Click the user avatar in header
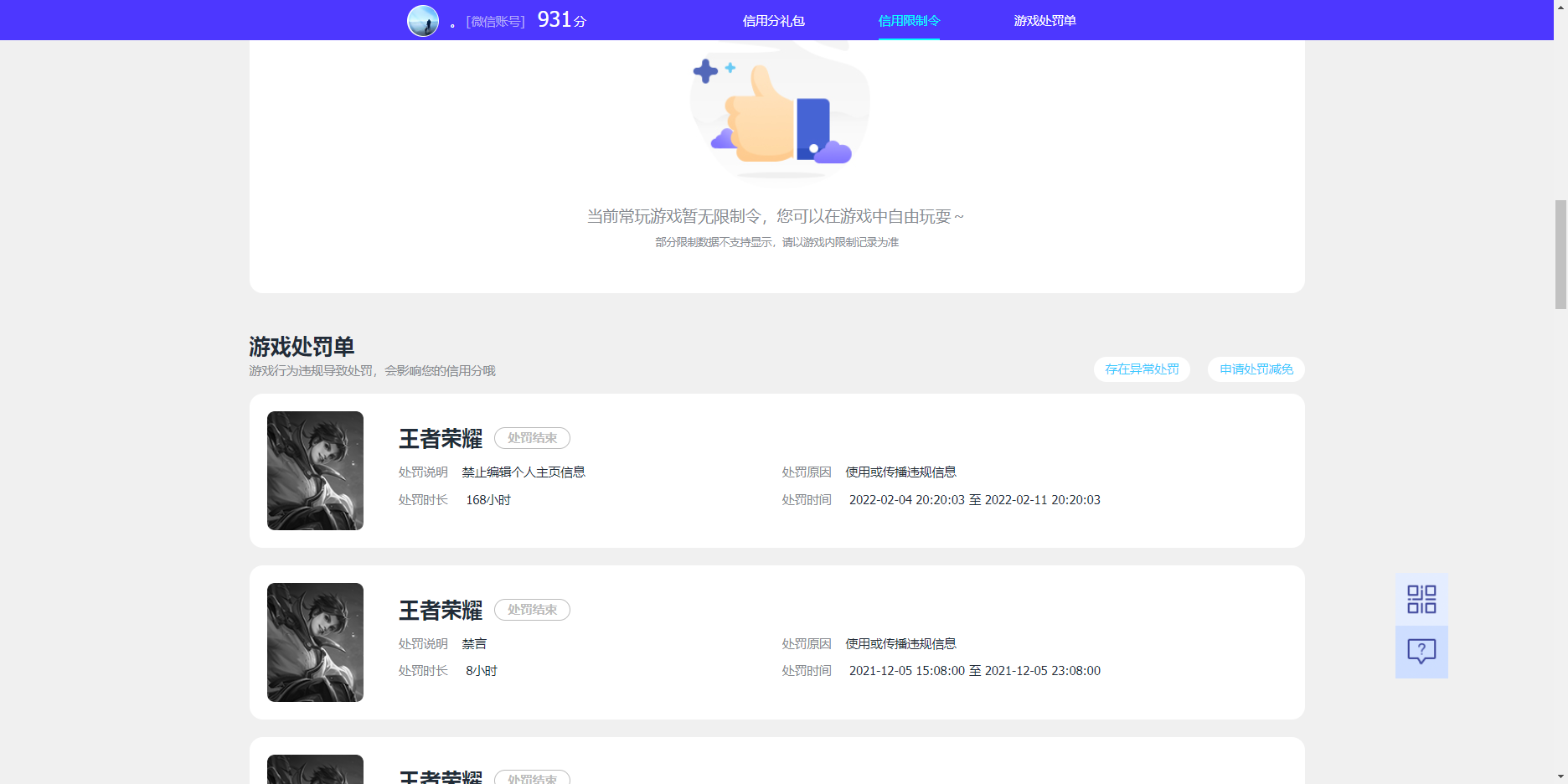The image size is (1568, 784). [423, 21]
